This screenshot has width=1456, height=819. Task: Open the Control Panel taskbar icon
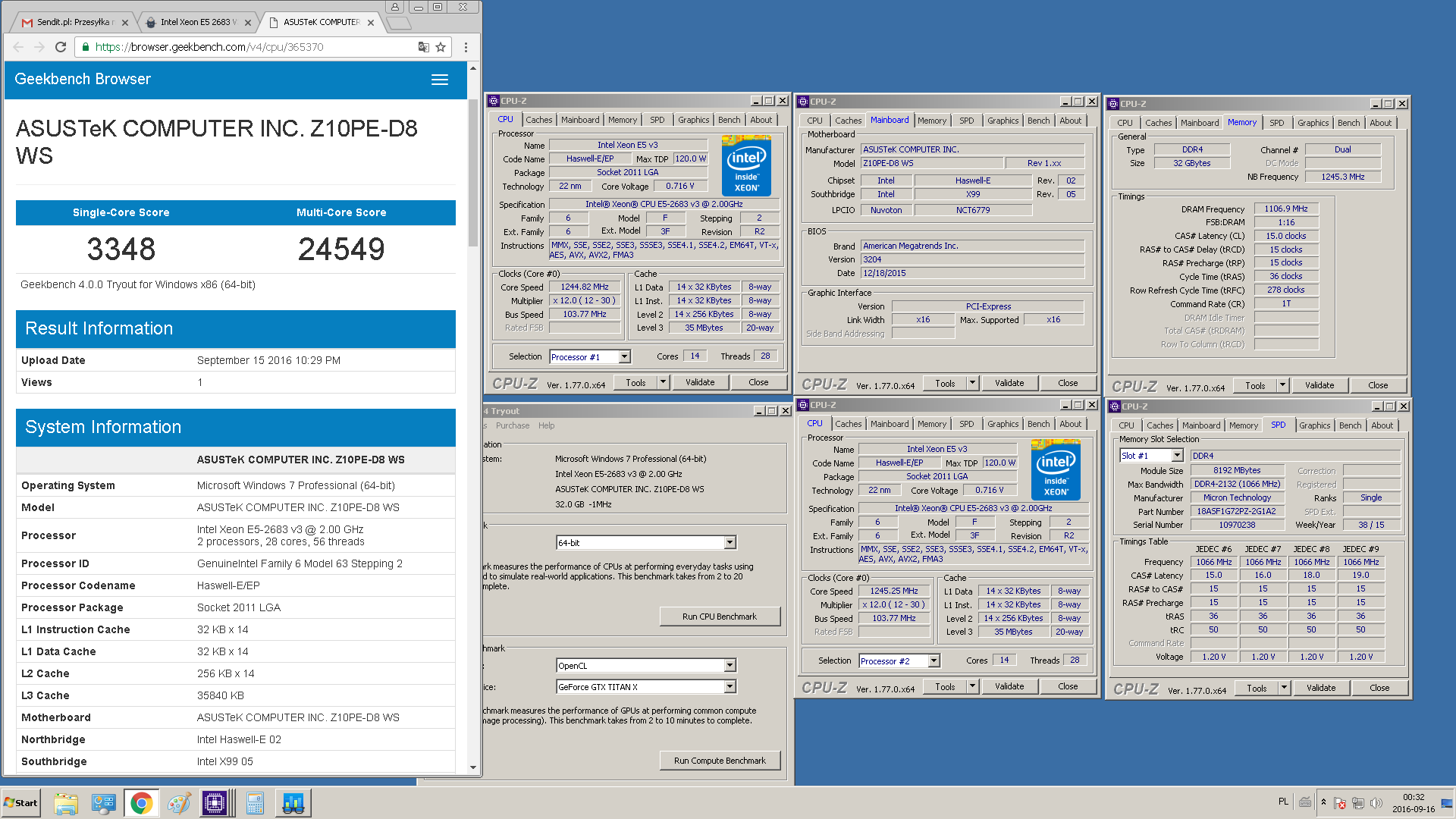(103, 803)
